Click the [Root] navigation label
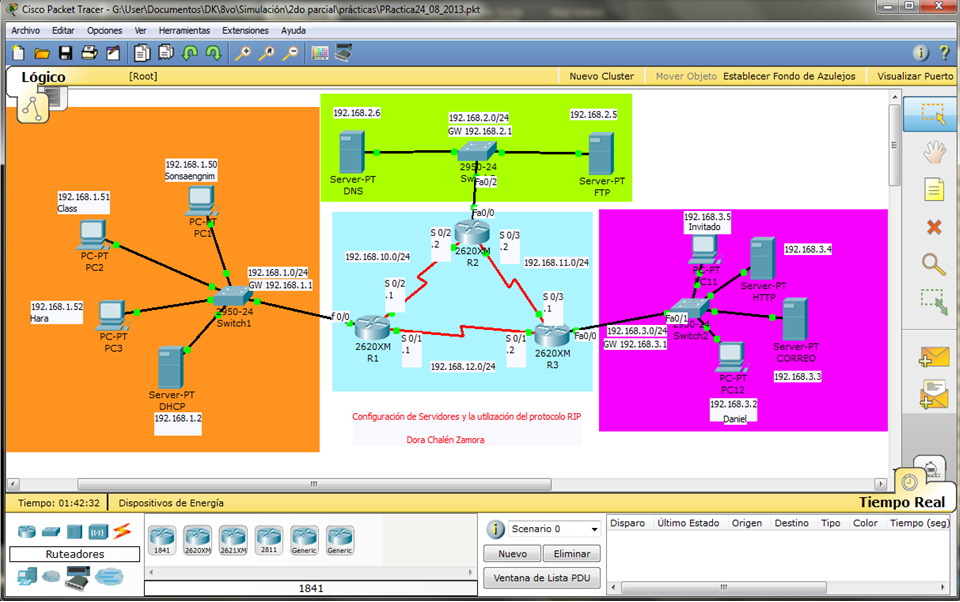This screenshot has width=960, height=602. (143, 76)
